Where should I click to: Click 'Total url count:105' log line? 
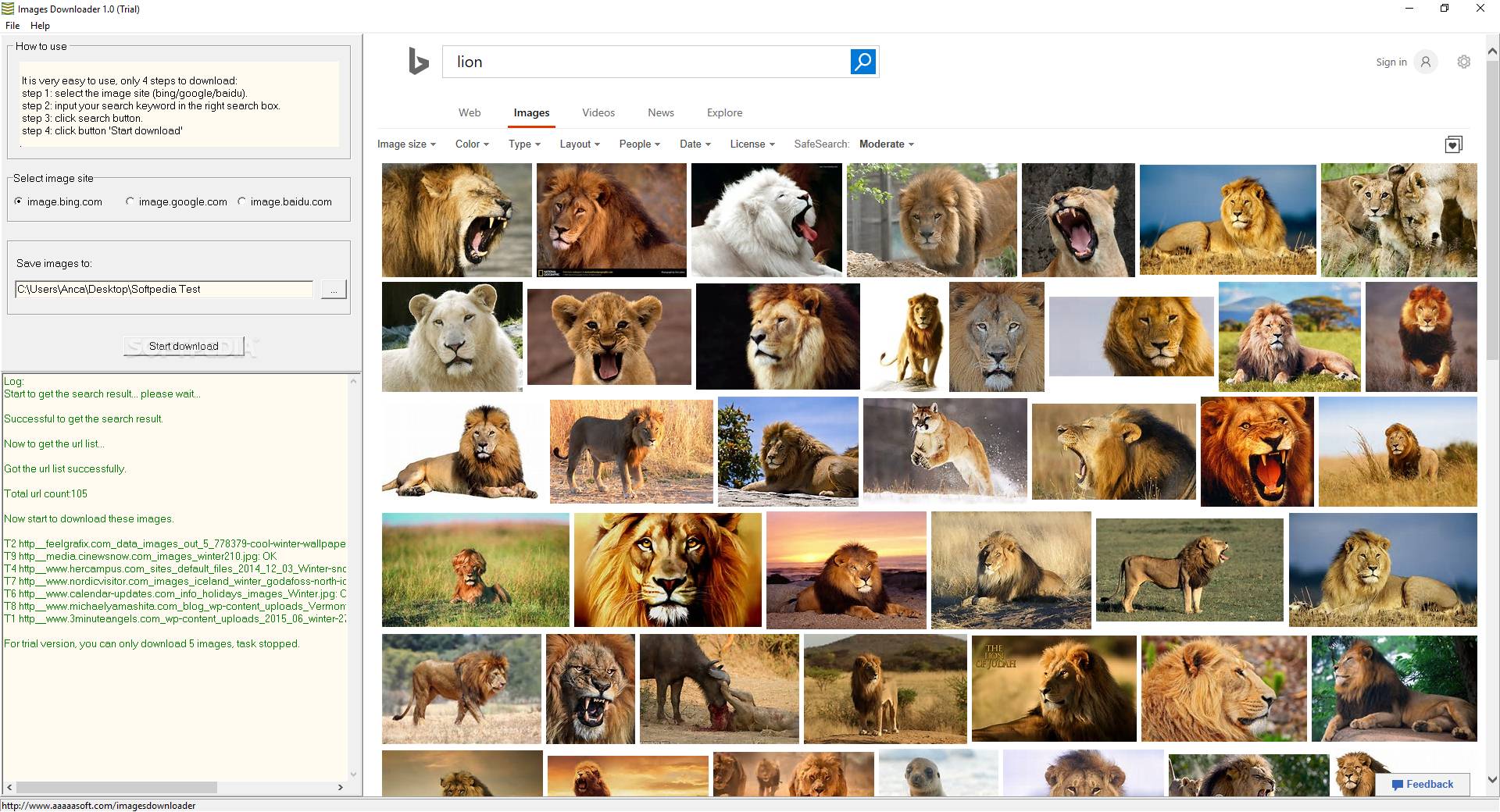tap(46, 493)
